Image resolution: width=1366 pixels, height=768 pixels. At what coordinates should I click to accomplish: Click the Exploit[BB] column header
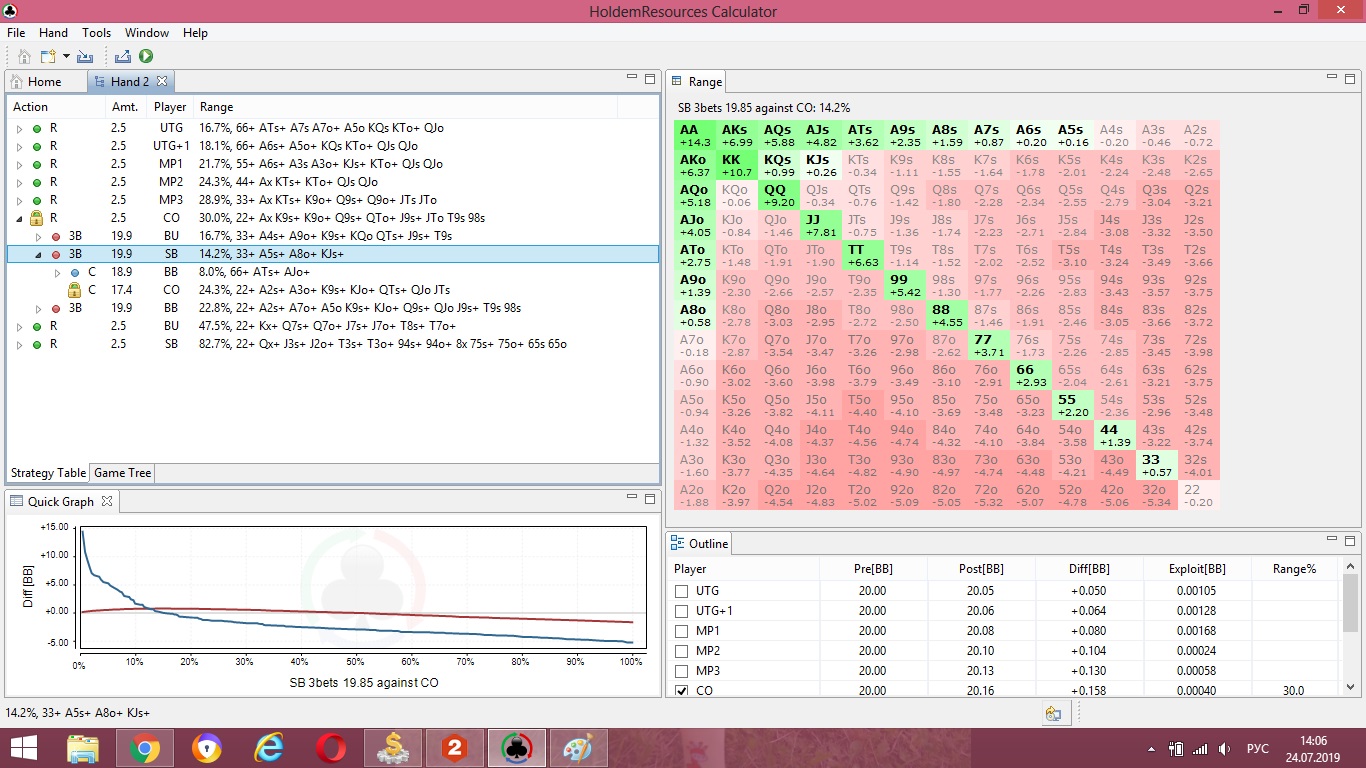1197,568
